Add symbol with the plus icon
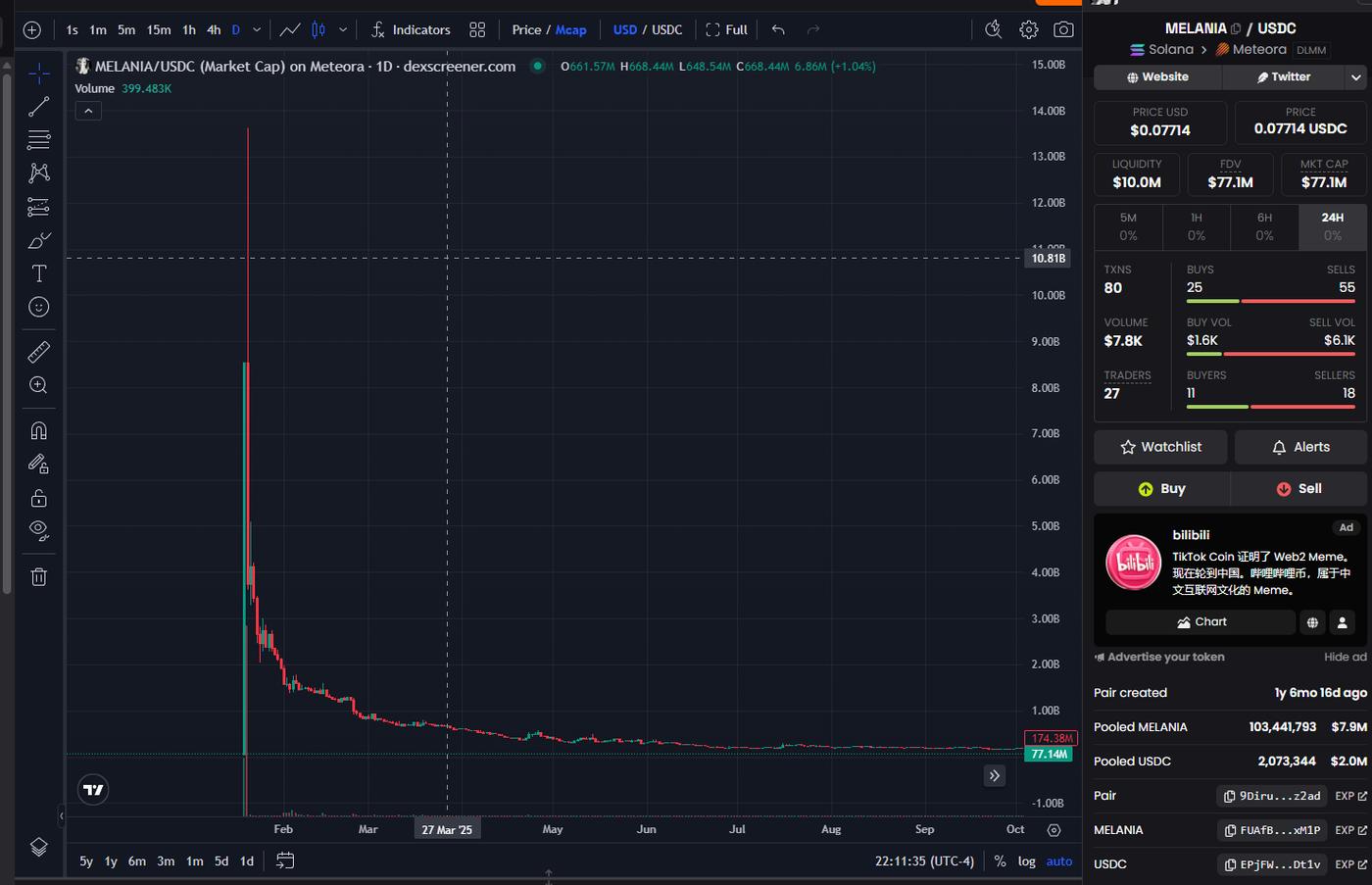The width and height of the screenshot is (1372, 885). [31, 29]
